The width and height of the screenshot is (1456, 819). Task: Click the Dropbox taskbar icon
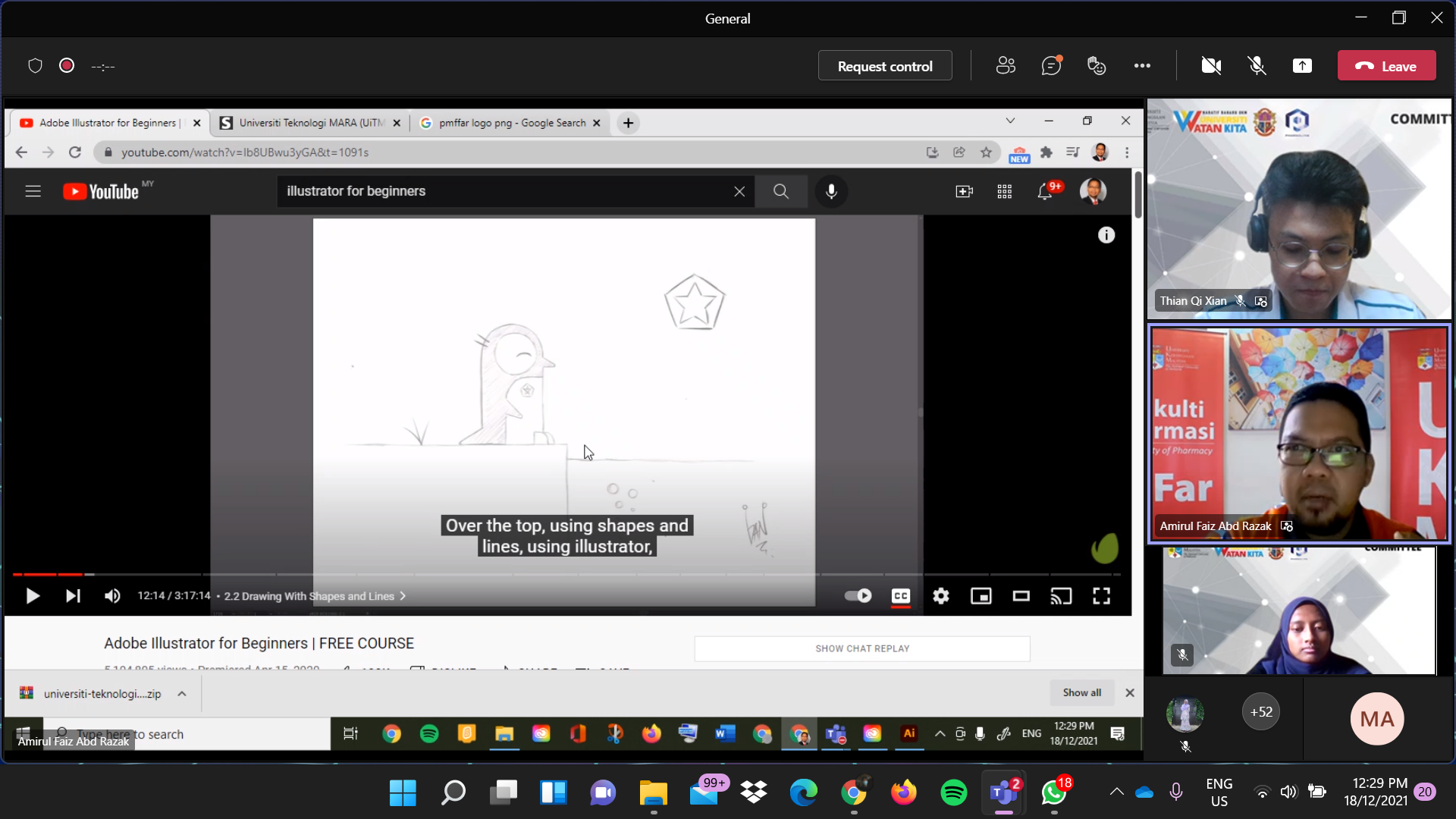click(x=754, y=792)
